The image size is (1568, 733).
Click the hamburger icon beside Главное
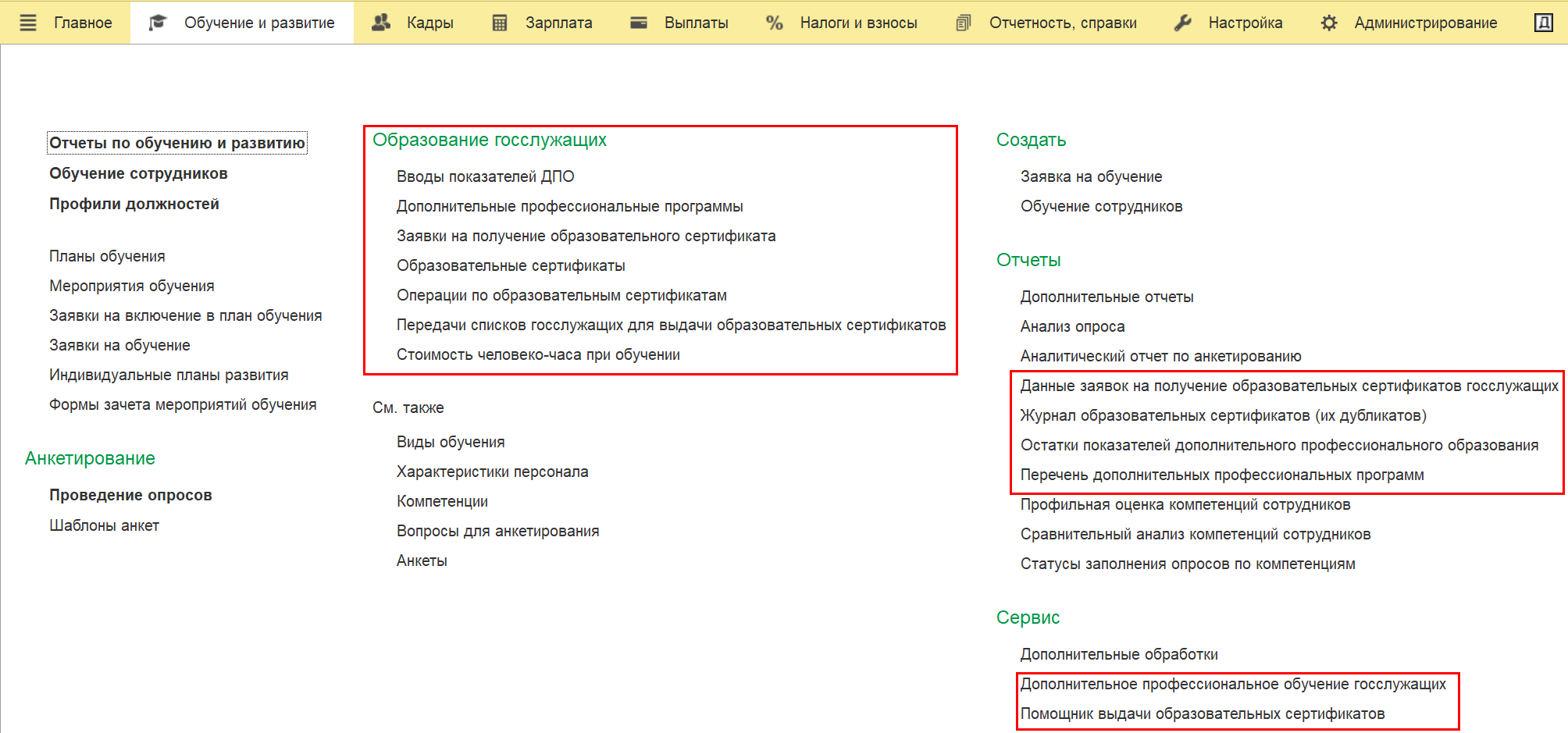coord(28,23)
